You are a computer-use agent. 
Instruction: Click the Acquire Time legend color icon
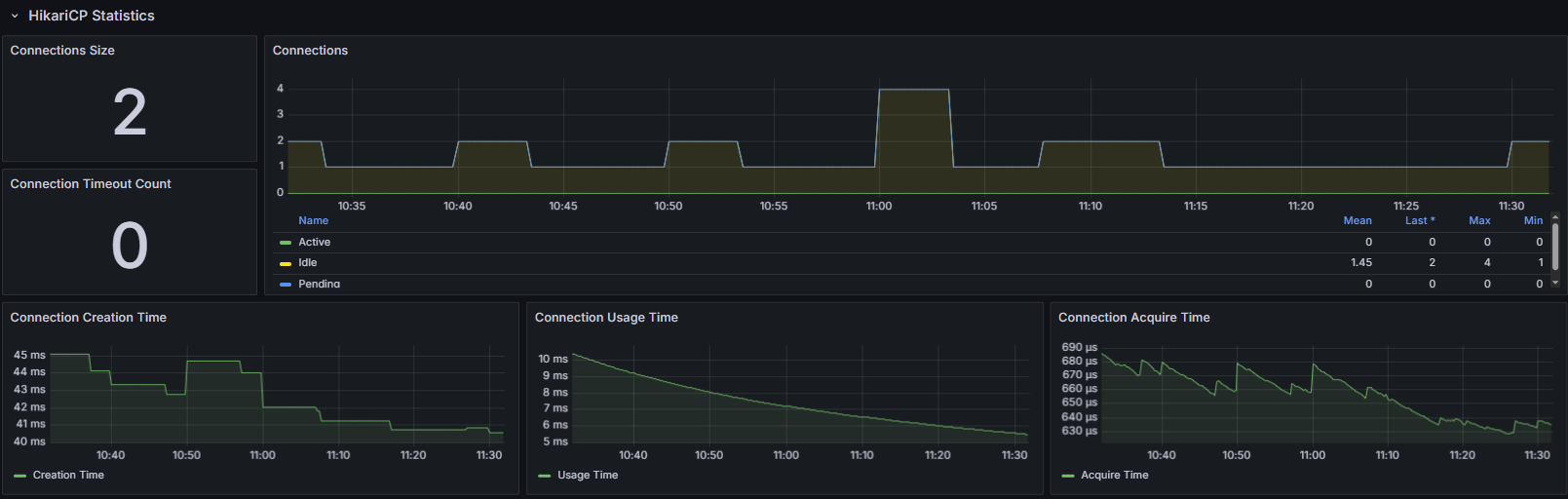pyautogui.click(x=1068, y=476)
